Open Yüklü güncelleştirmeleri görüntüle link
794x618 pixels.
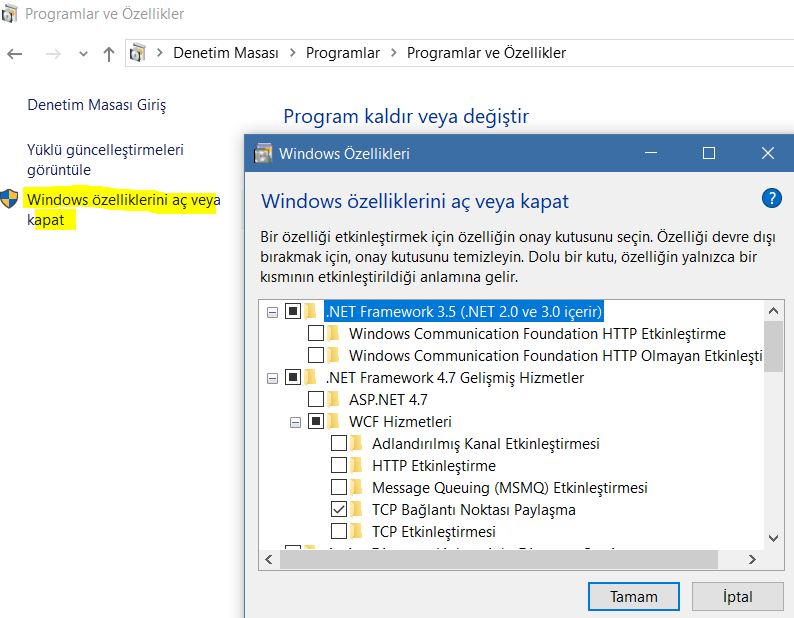[x=105, y=160]
